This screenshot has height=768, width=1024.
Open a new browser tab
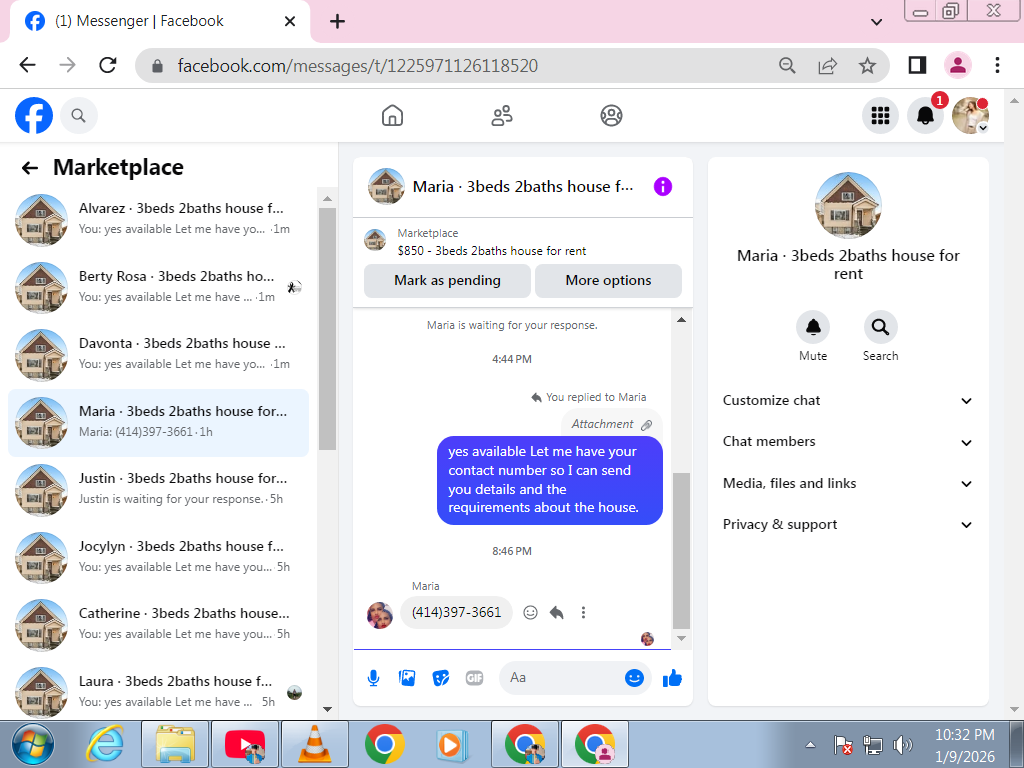pyautogui.click(x=337, y=22)
